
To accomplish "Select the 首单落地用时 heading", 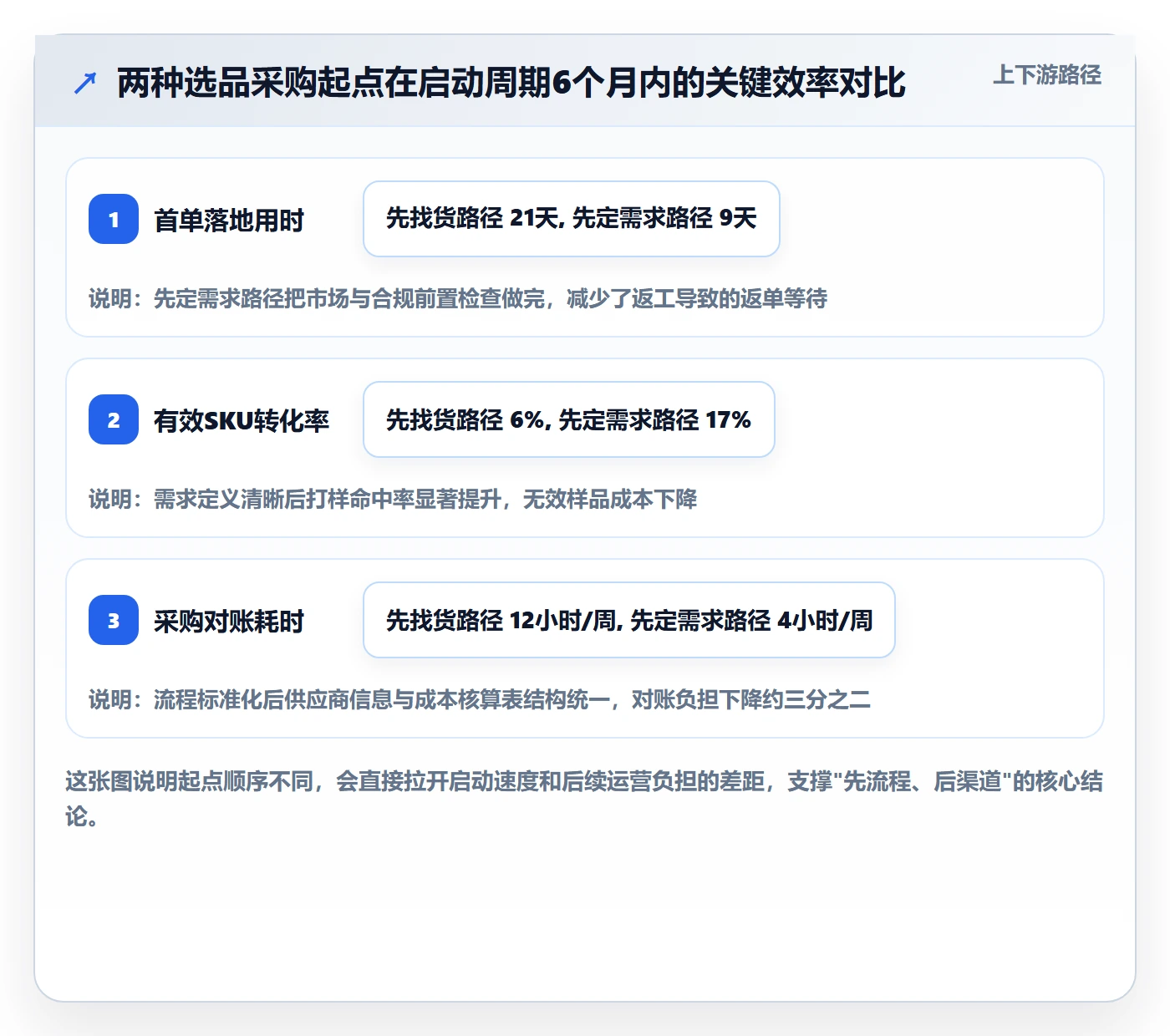I will pos(229,221).
